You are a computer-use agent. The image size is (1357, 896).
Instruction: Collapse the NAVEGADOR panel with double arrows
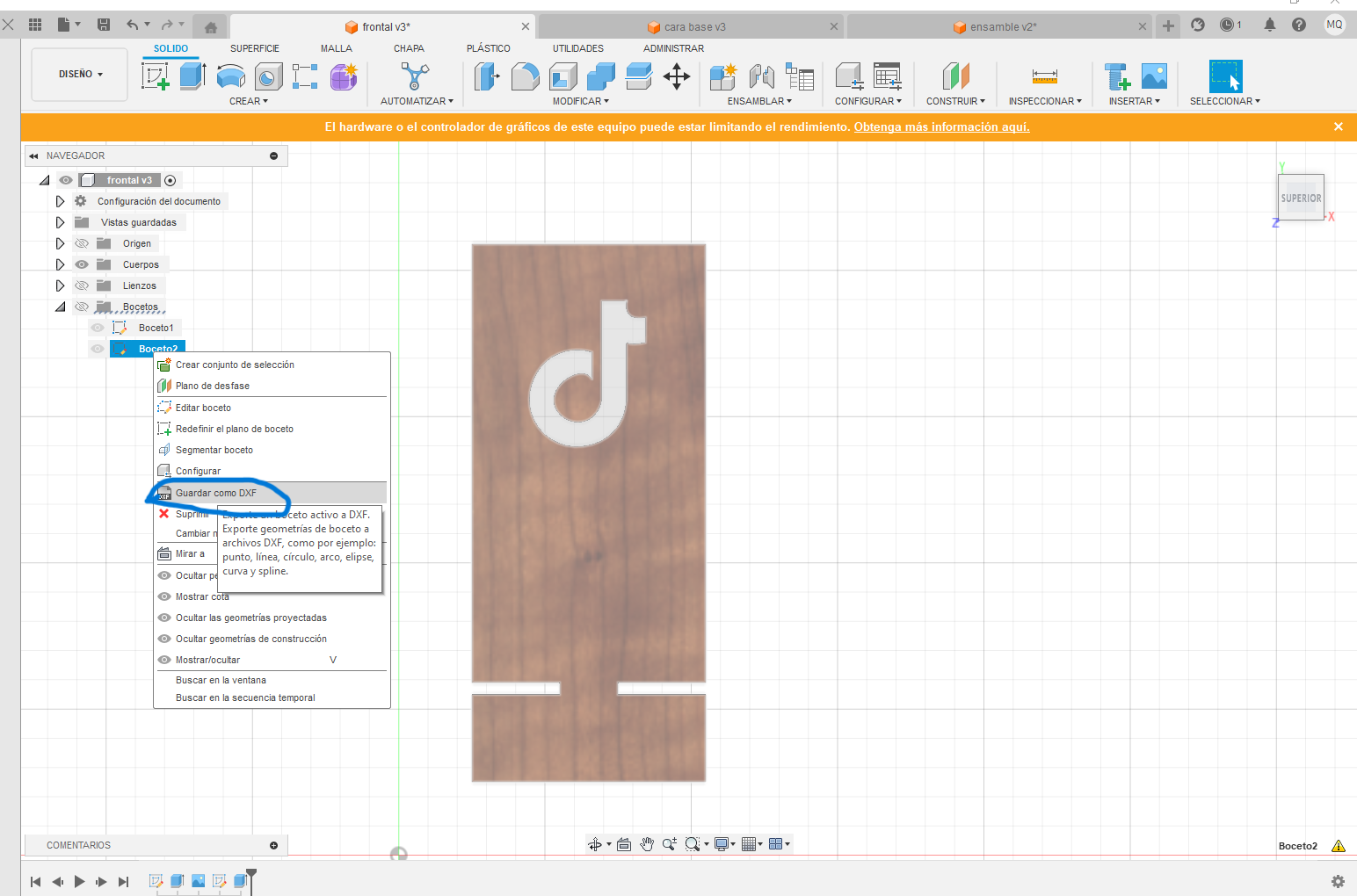pyautogui.click(x=33, y=155)
